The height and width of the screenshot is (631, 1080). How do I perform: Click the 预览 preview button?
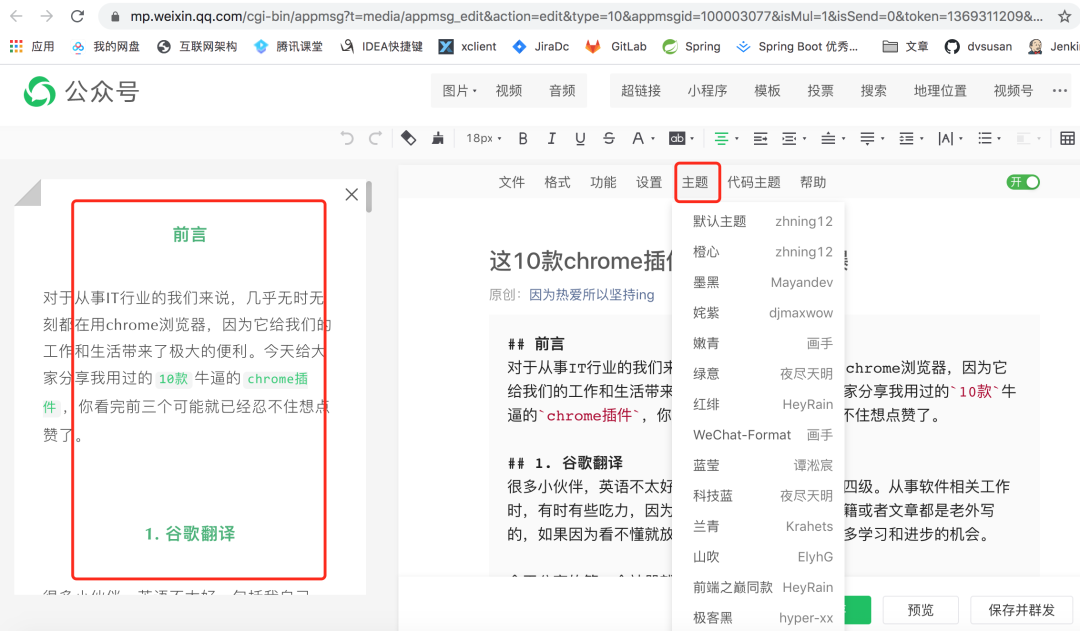point(919,609)
